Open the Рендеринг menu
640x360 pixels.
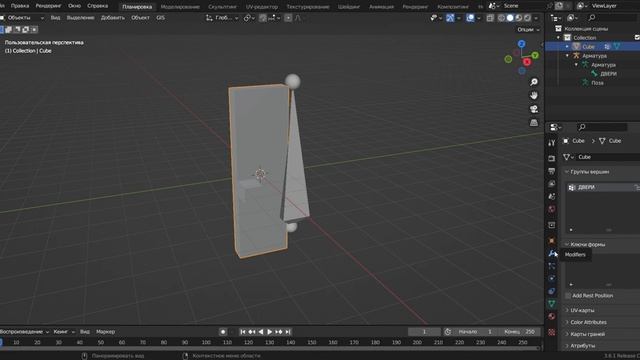[48, 6]
